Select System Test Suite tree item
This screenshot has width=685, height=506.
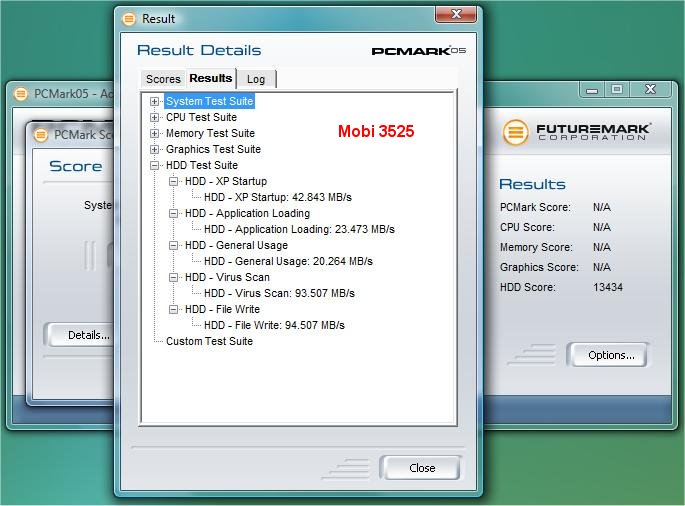[209, 101]
